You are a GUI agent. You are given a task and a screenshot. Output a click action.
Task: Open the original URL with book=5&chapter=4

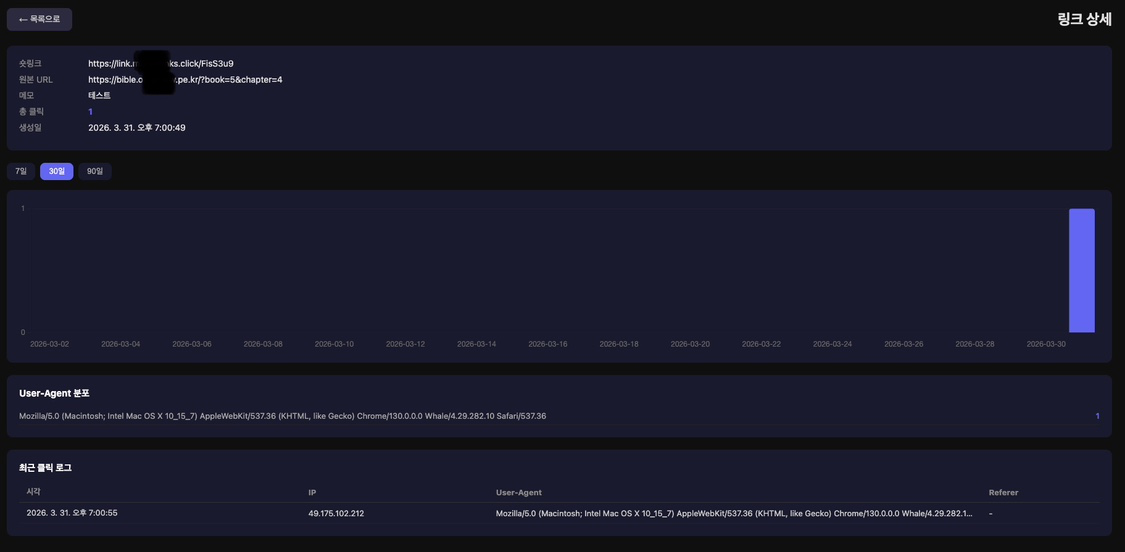coord(185,80)
